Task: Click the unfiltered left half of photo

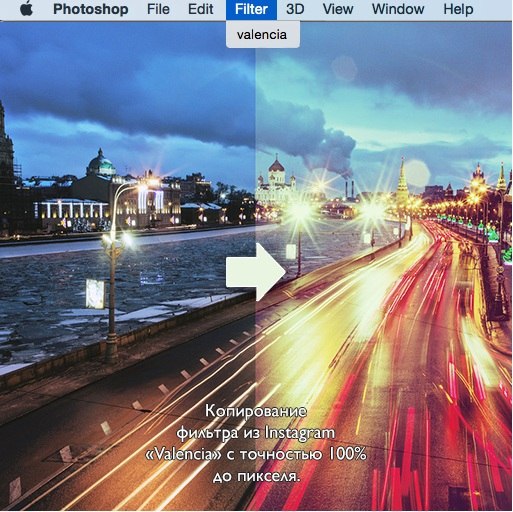Action: [128, 266]
